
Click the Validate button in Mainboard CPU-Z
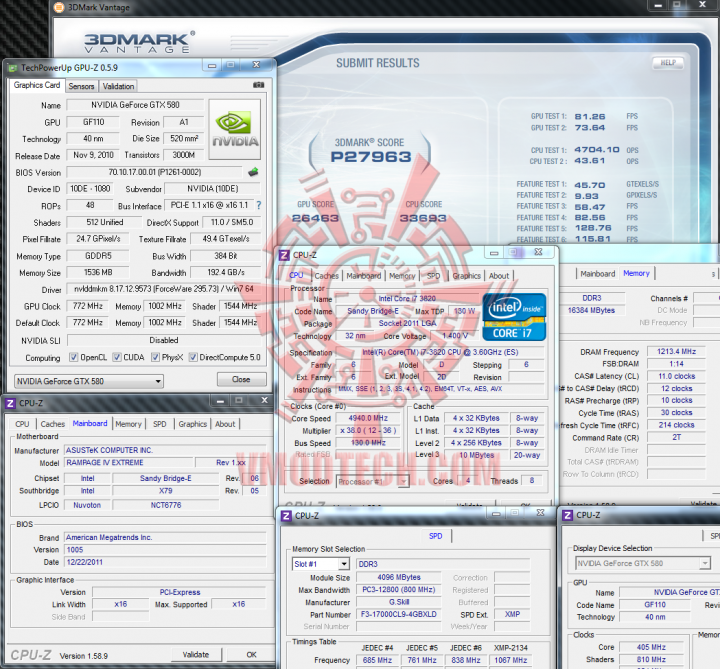[196, 654]
